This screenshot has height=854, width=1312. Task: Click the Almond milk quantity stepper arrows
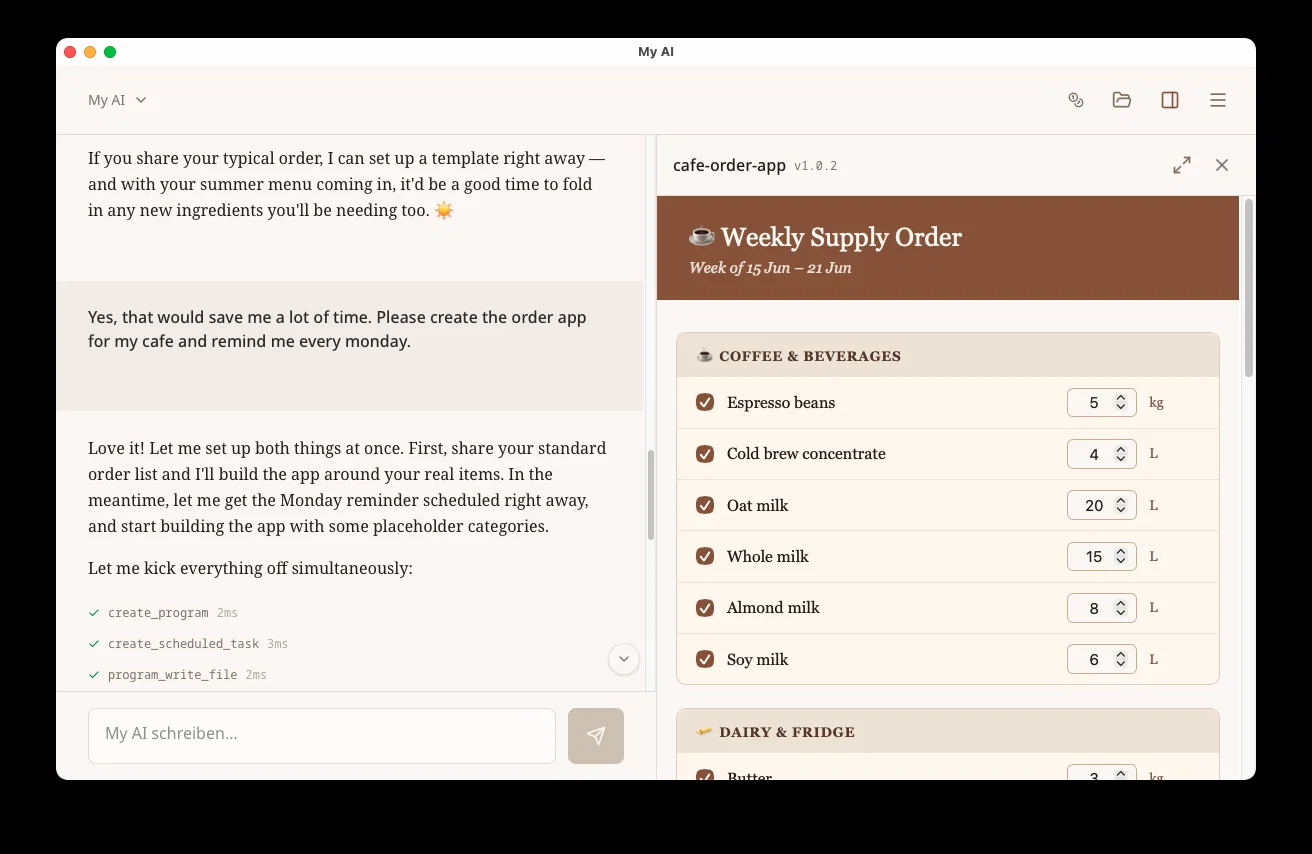[1121, 608]
